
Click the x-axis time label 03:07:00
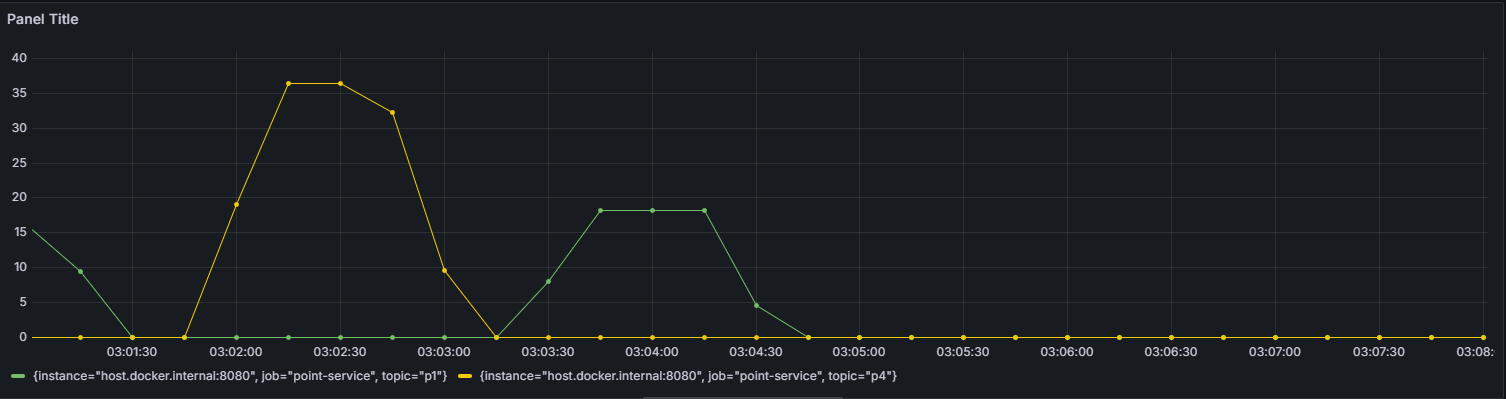[1275, 352]
